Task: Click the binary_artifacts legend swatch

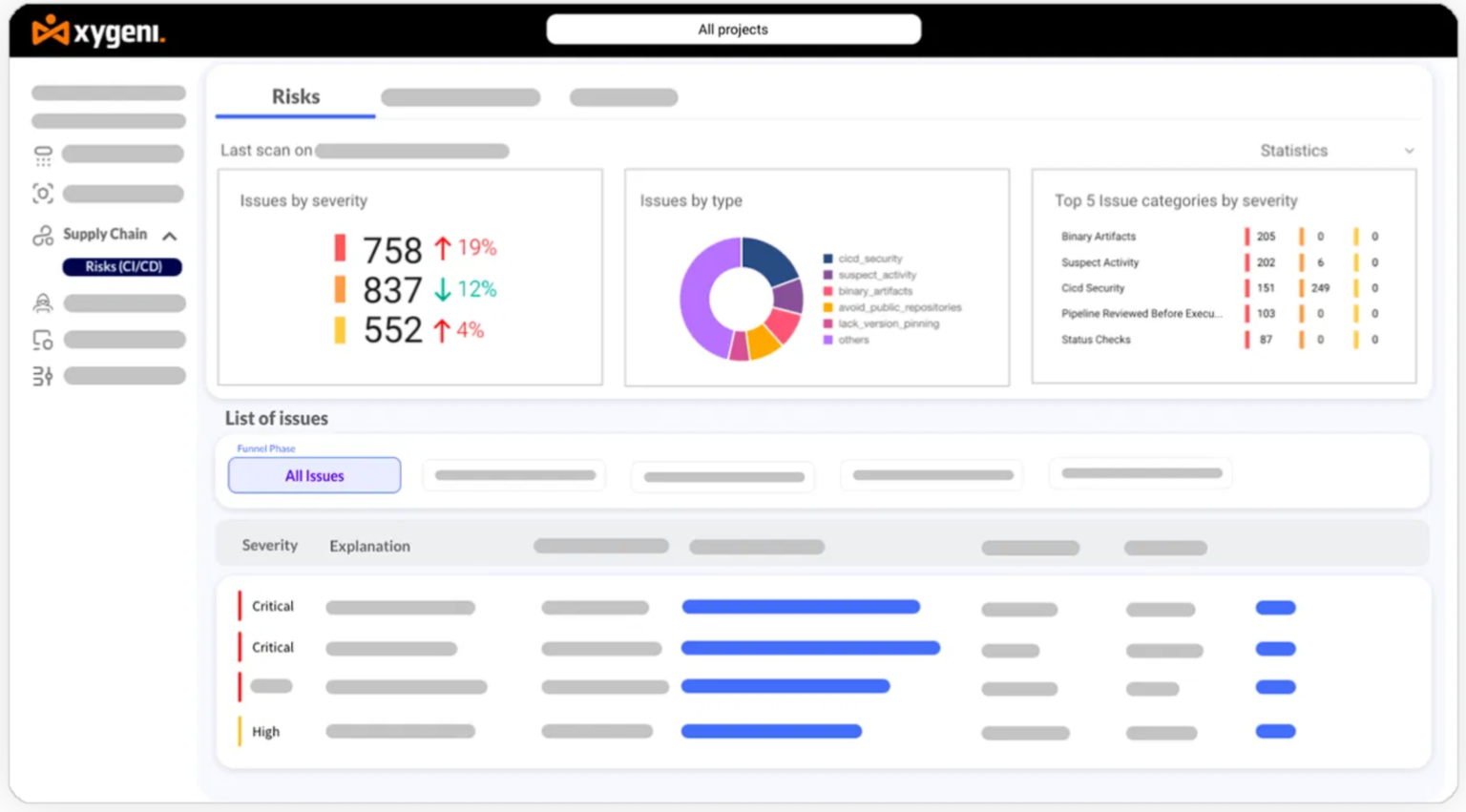Action: 828,291
